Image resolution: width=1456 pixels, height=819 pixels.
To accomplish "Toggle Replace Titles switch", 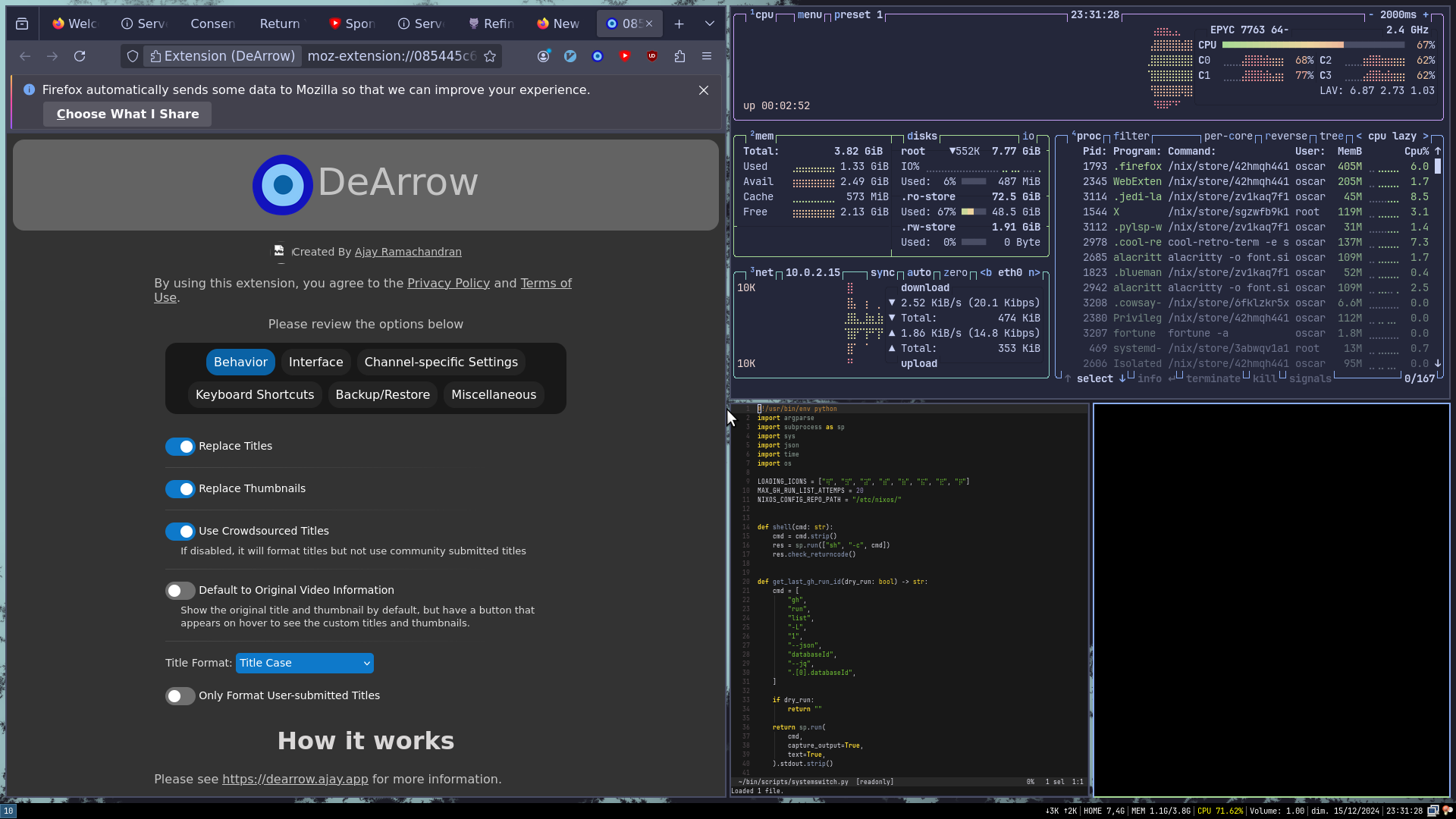I will click(x=180, y=447).
